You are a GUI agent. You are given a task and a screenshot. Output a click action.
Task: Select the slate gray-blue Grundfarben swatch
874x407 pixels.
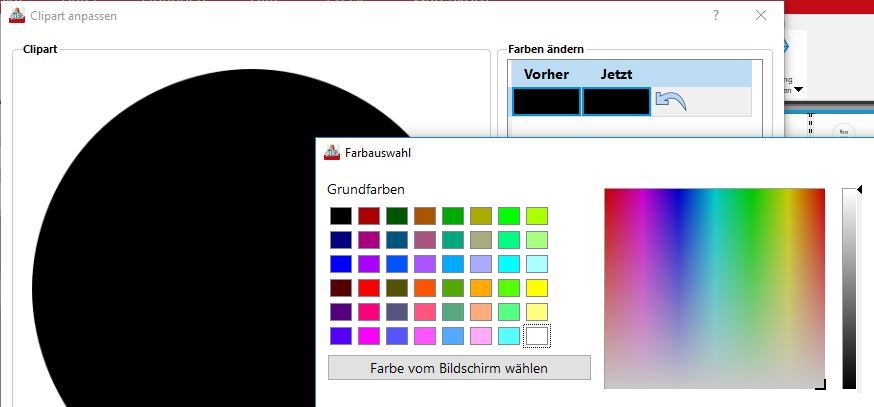(397, 312)
